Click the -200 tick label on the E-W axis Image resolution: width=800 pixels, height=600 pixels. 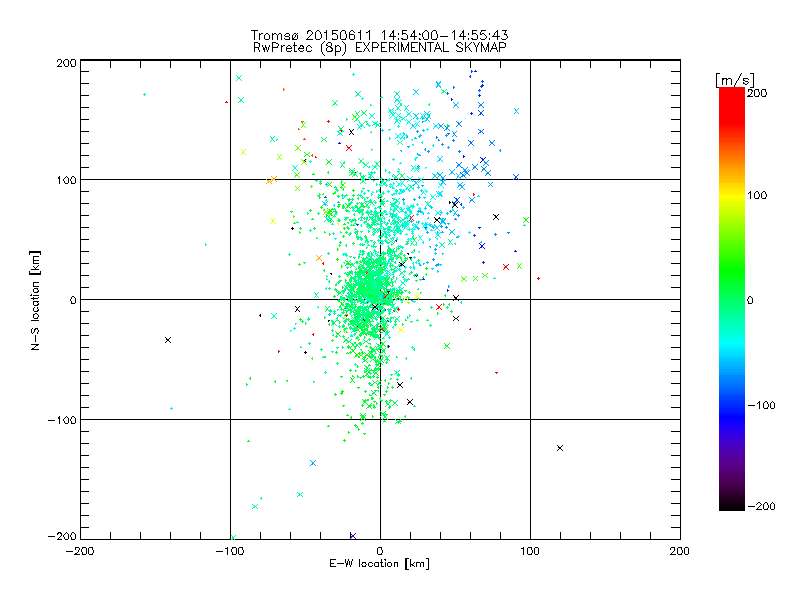pos(80,551)
